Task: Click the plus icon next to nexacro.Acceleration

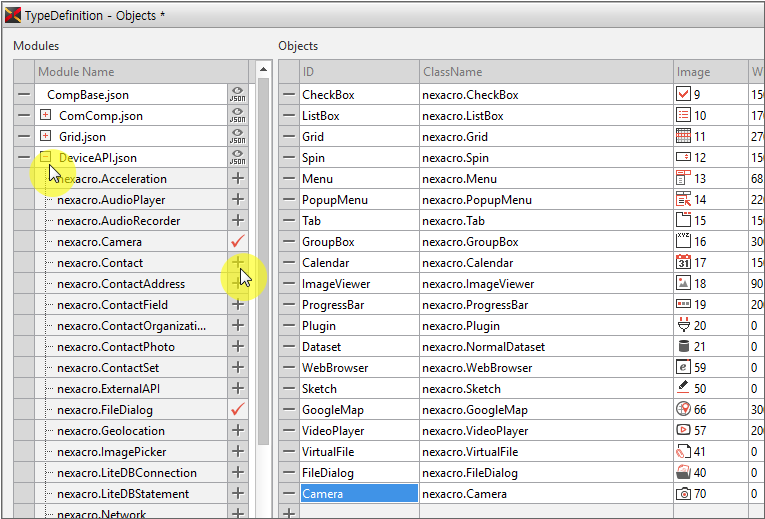Action: (x=238, y=179)
